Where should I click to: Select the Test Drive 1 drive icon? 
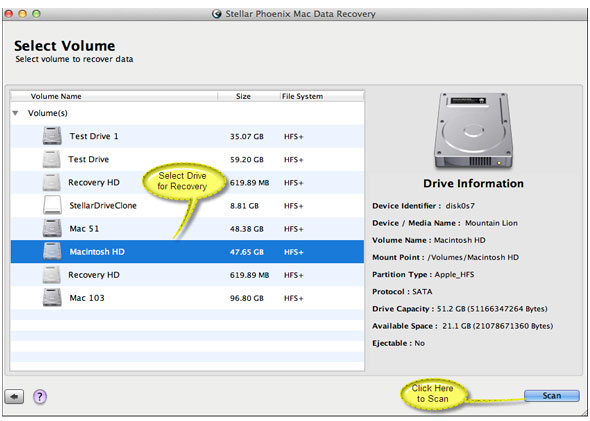(52, 136)
